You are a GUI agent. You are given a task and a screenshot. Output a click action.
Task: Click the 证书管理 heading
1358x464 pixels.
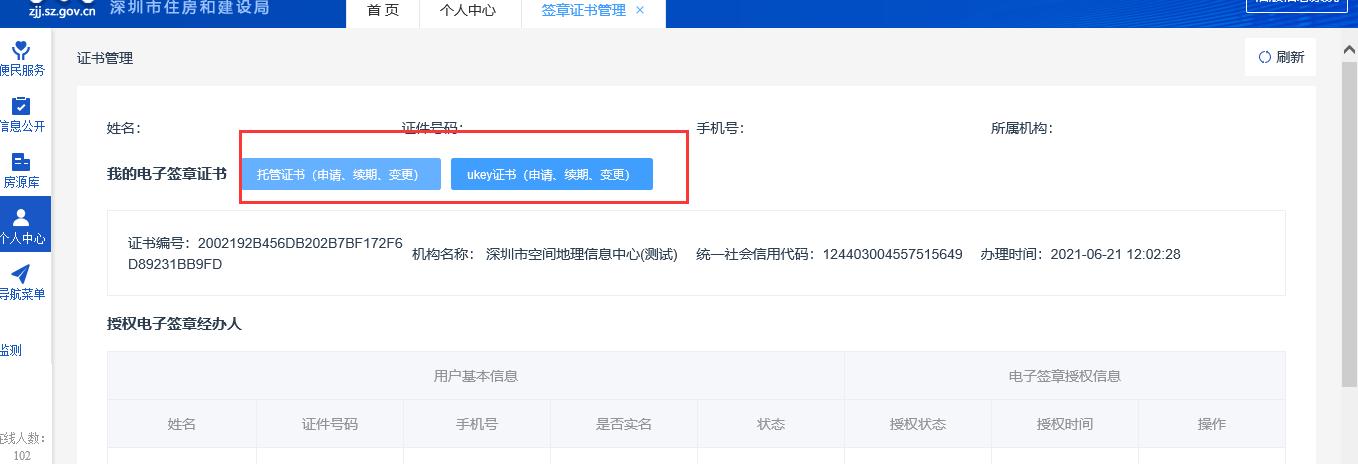click(x=105, y=58)
